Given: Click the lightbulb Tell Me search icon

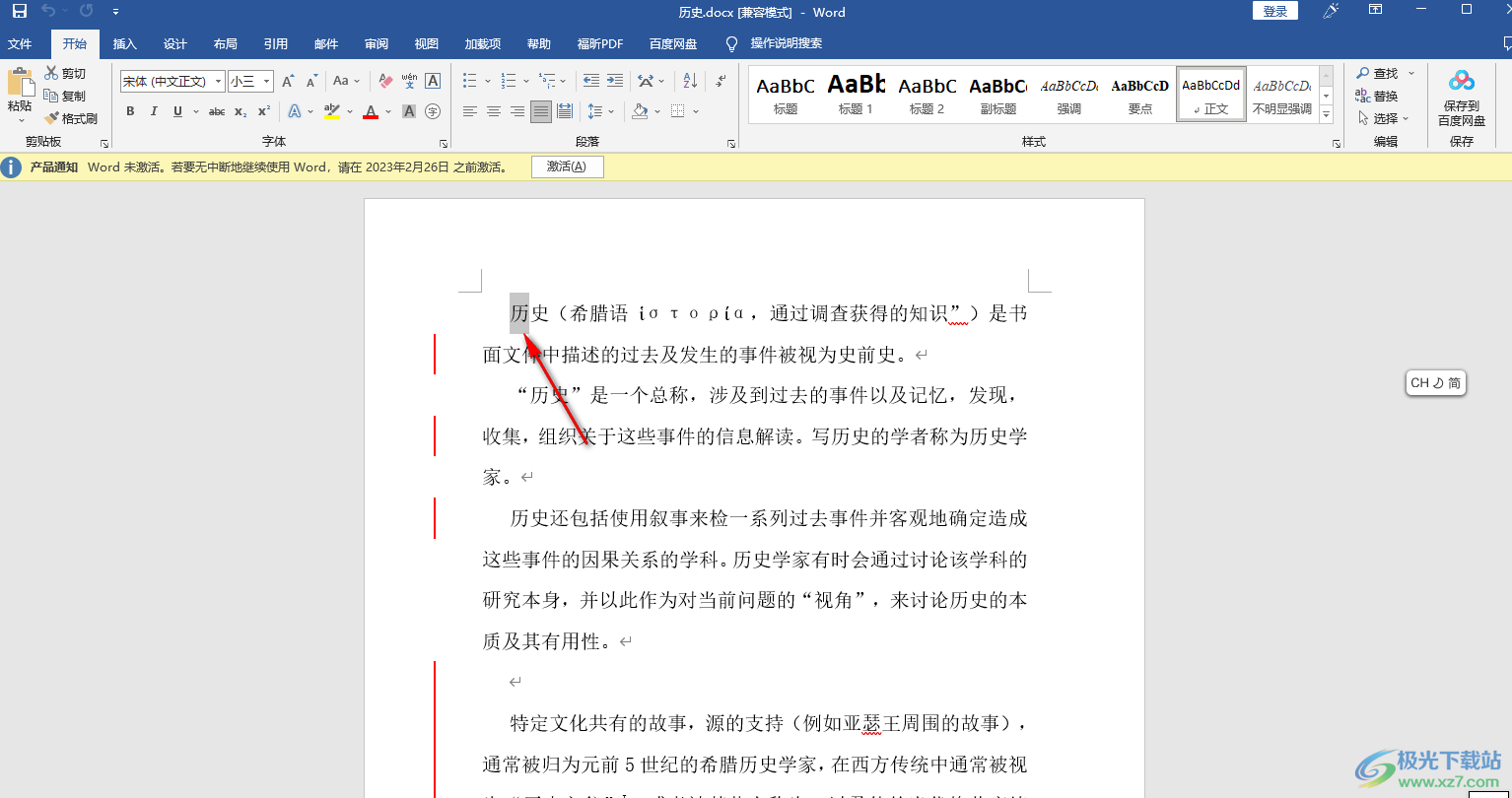Looking at the screenshot, I should tap(731, 44).
